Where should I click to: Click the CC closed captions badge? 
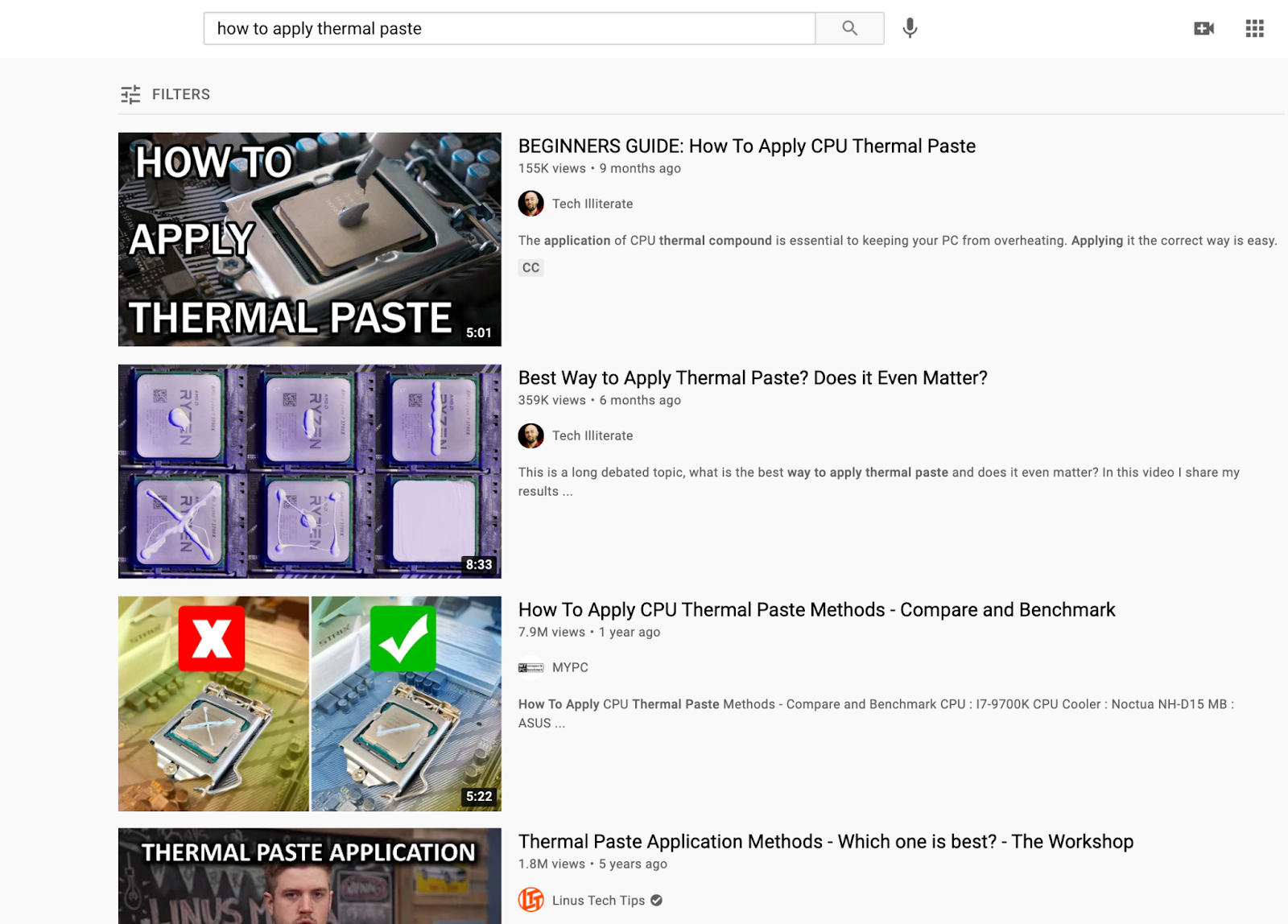(530, 267)
